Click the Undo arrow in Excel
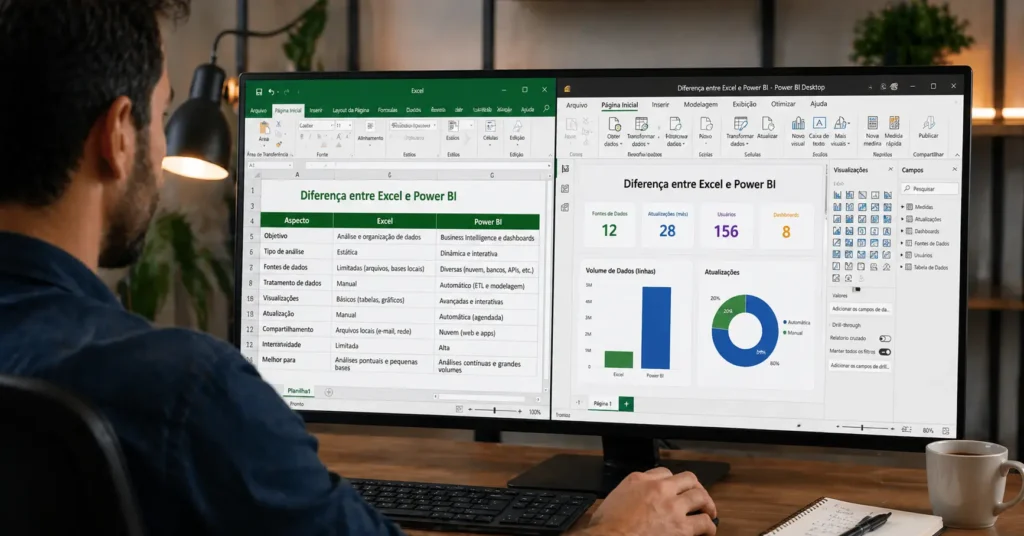Image resolution: width=1024 pixels, height=536 pixels. pos(270,92)
